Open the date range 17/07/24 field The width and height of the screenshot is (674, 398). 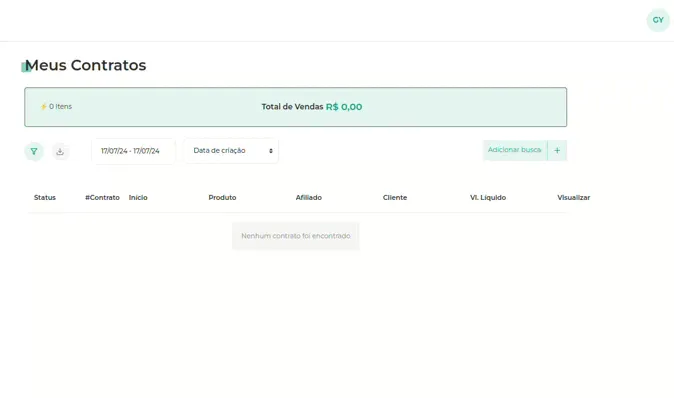(133, 151)
